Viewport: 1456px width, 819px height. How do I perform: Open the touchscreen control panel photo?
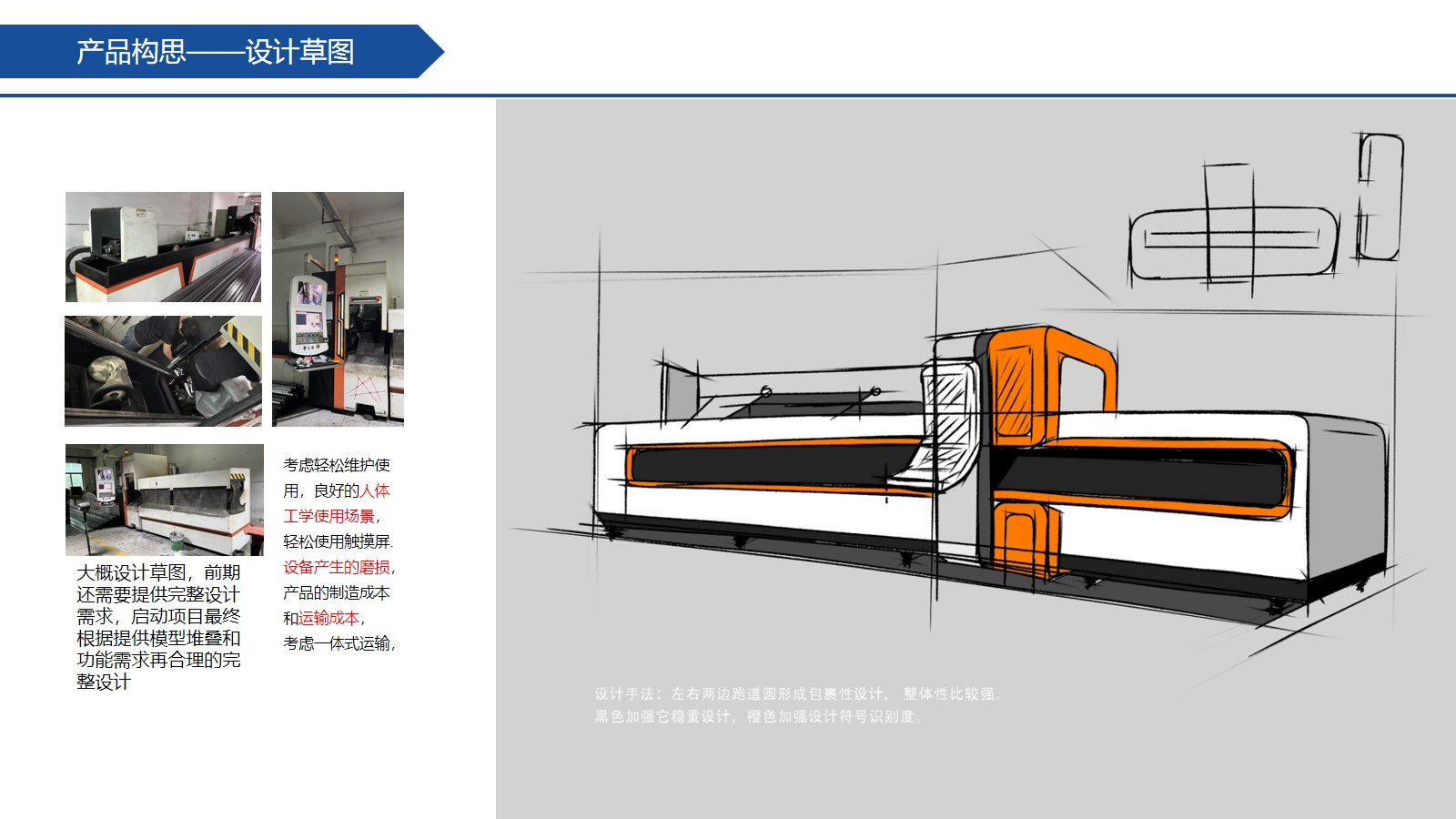pyautogui.click(x=338, y=308)
